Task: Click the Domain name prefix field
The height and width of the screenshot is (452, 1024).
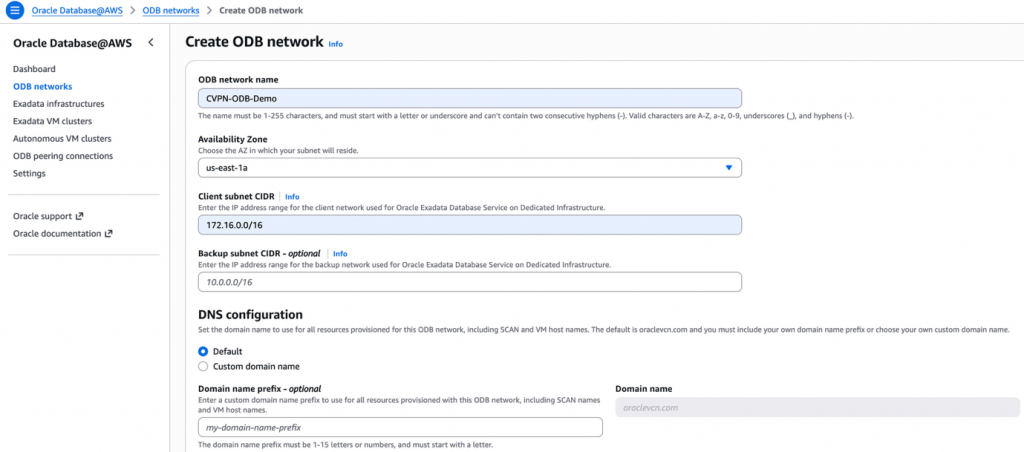Action: [400, 427]
